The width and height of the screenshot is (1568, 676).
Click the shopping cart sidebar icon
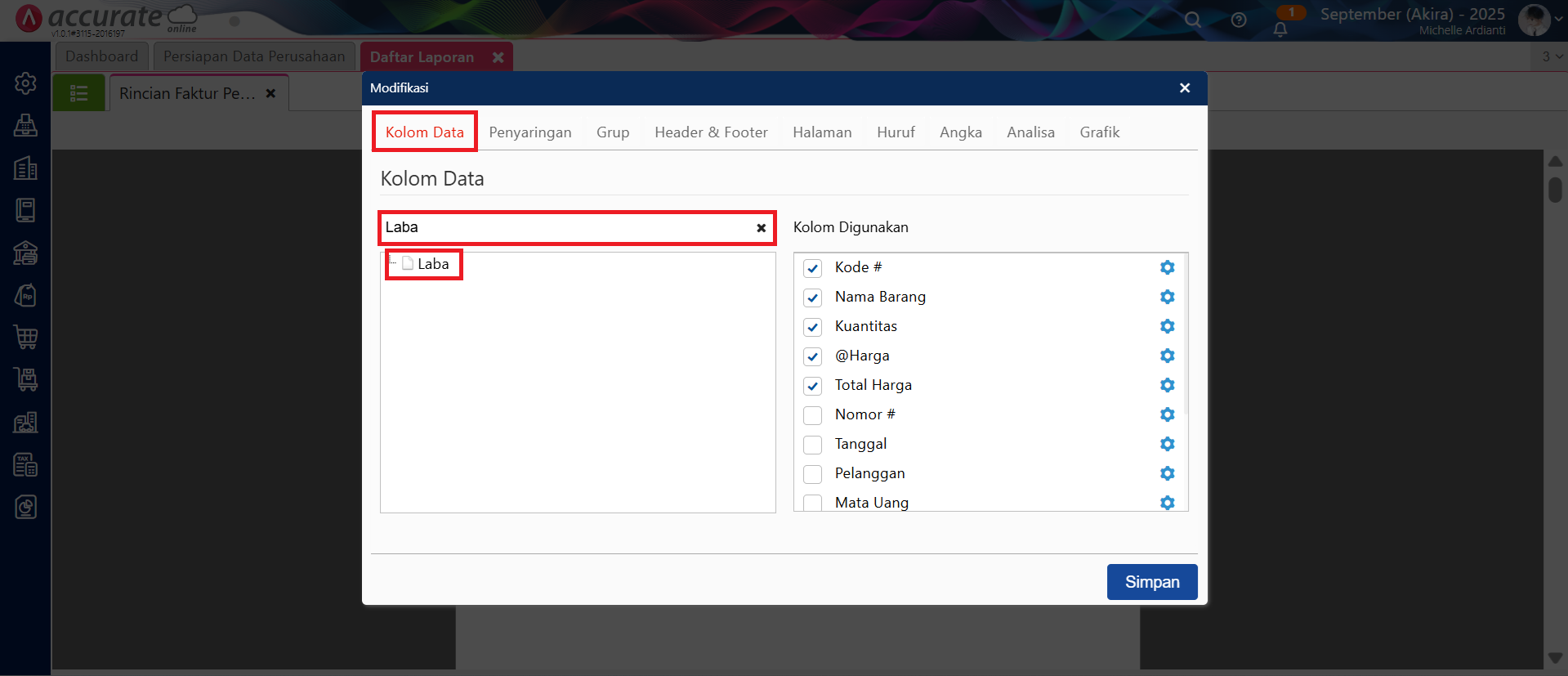(25, 337)
